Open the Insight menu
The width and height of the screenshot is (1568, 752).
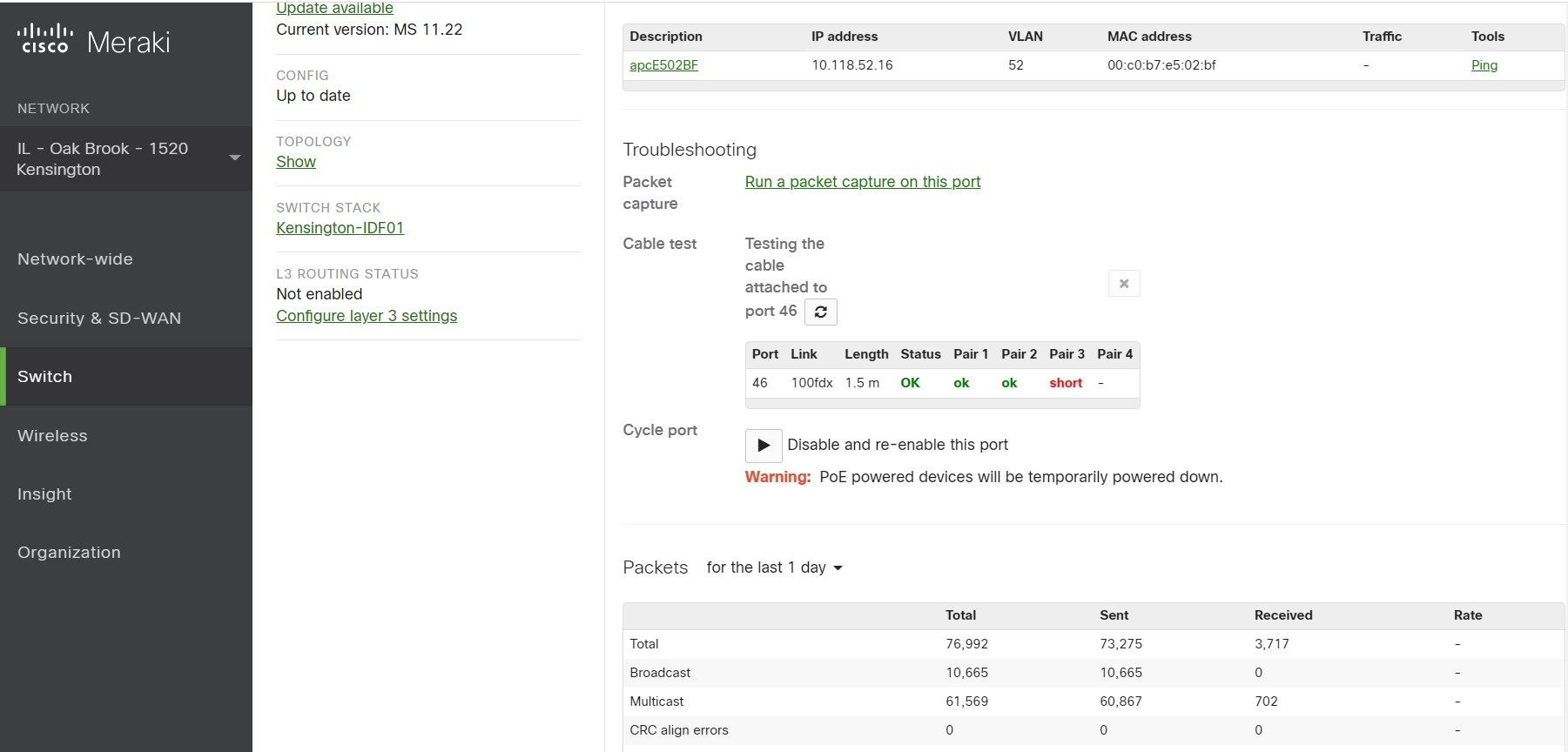[44, 494]
